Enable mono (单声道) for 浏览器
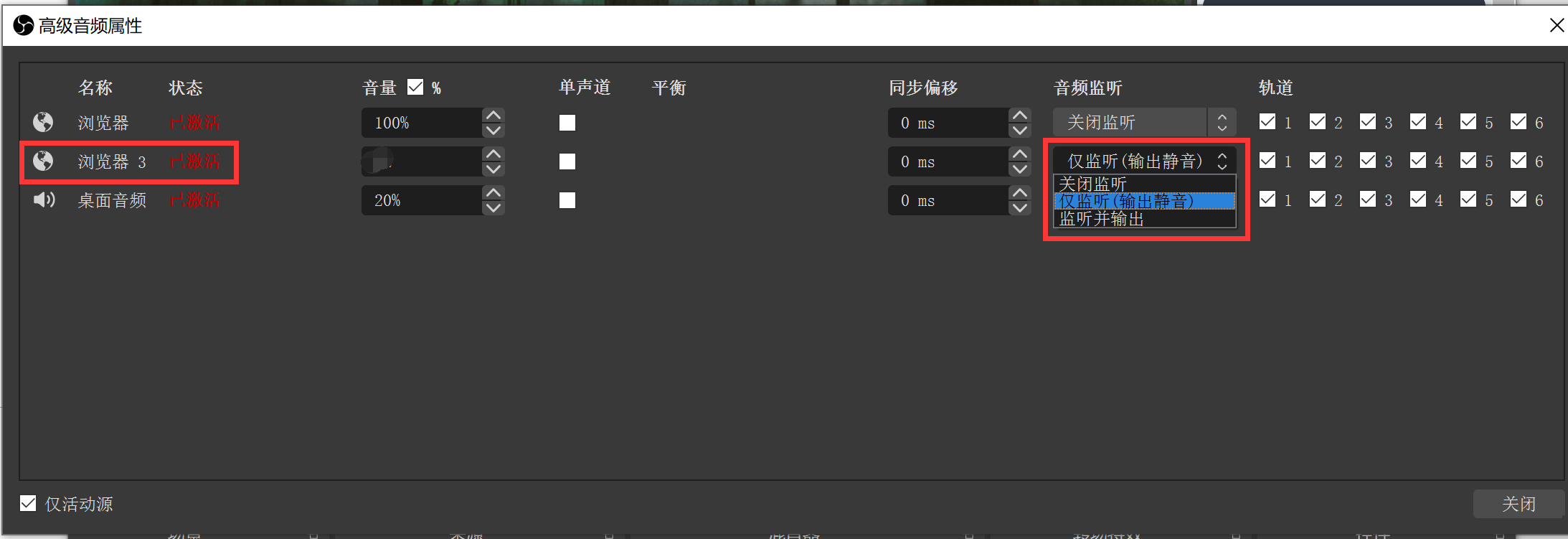This screenshot has width=1568, height=539. click(x=567, y=123)
